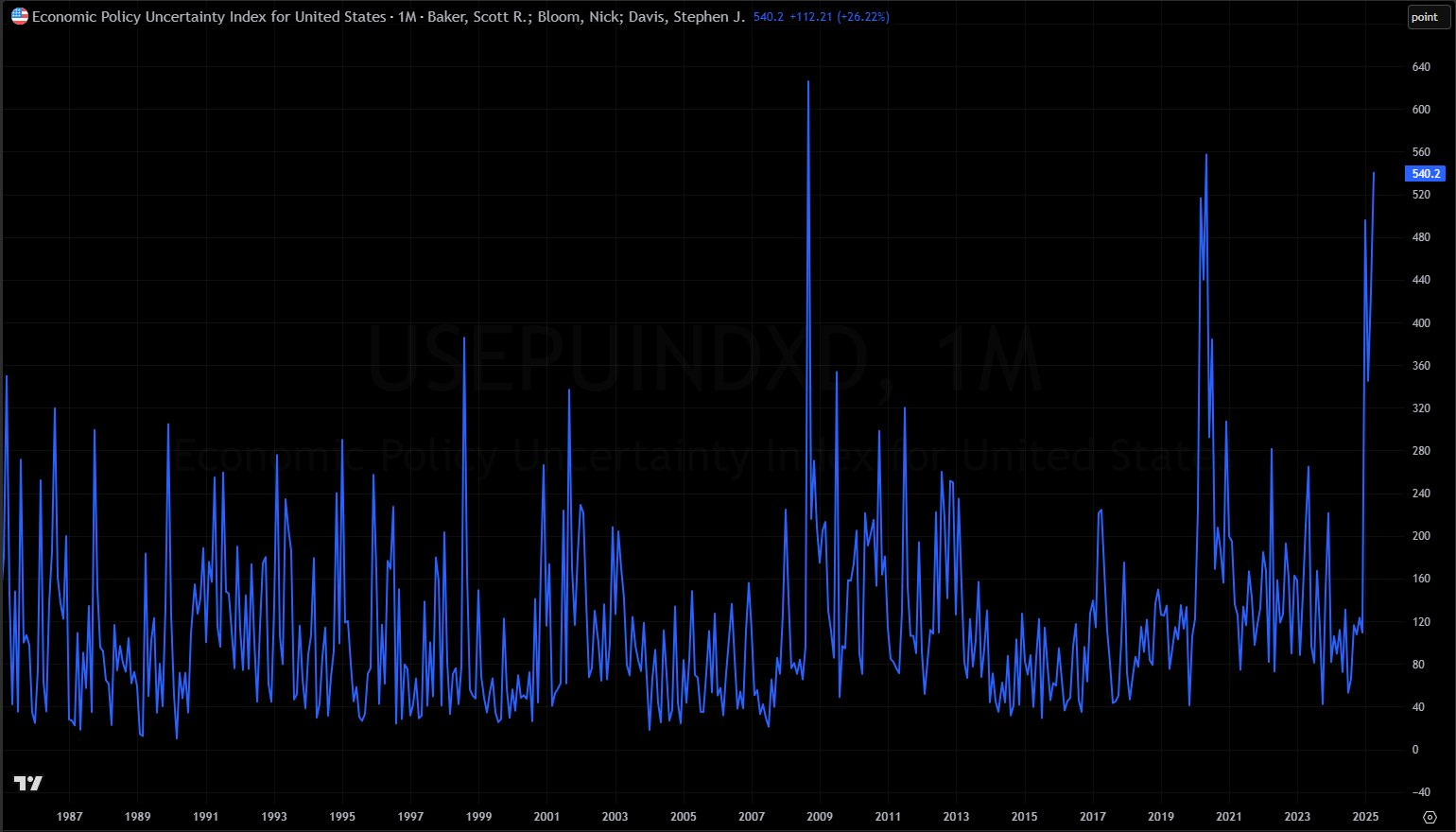
Task: Click the 1987 label on time axis
Action: [x=69, y=816]
